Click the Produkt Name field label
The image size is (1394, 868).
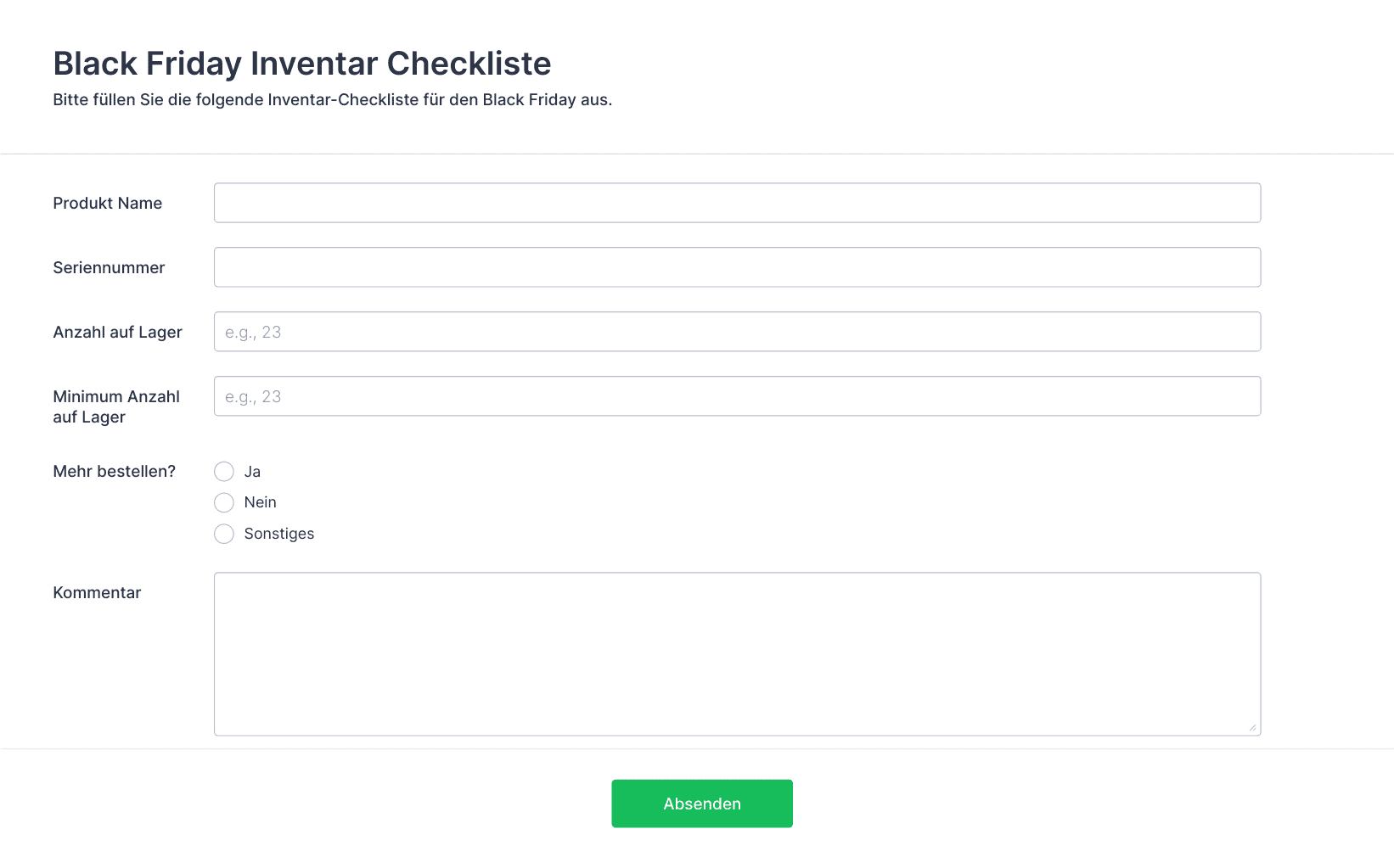(x=108, y=203)
